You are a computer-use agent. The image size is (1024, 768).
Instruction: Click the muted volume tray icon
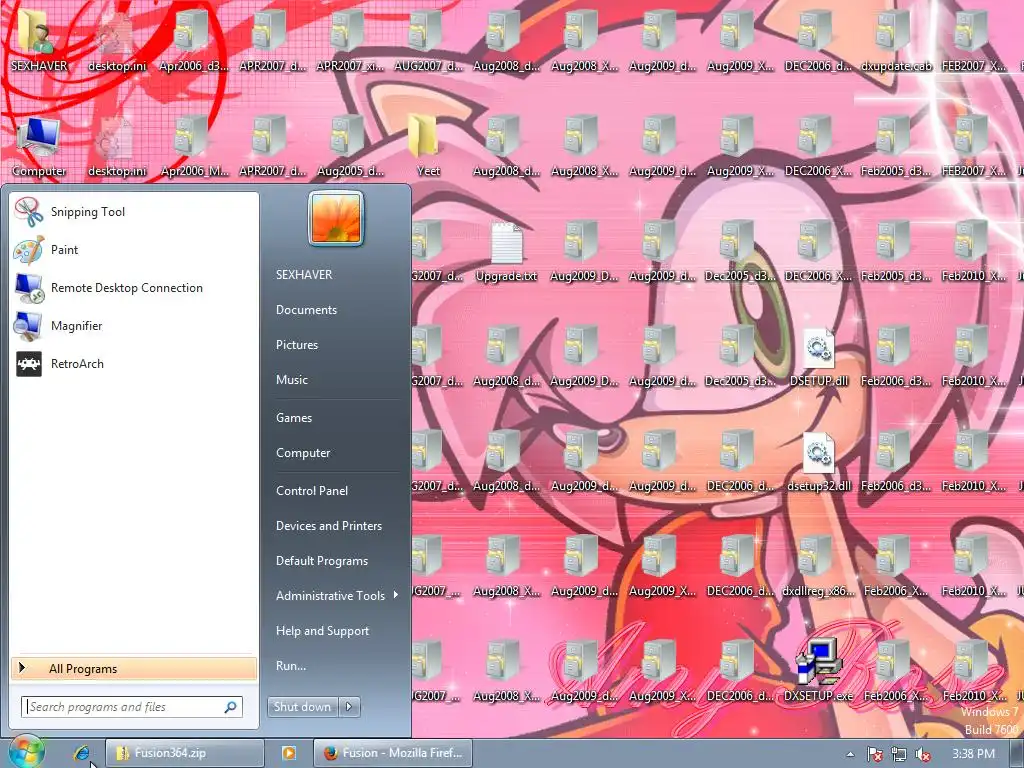[x=923, y=754]
